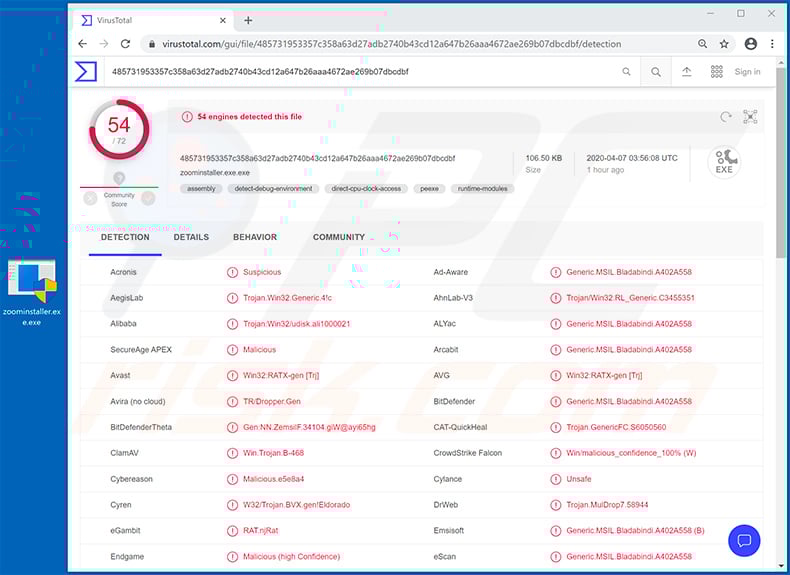Click the upload file icon
Viewport: 790px width, 575px height.
pos(687,72)
